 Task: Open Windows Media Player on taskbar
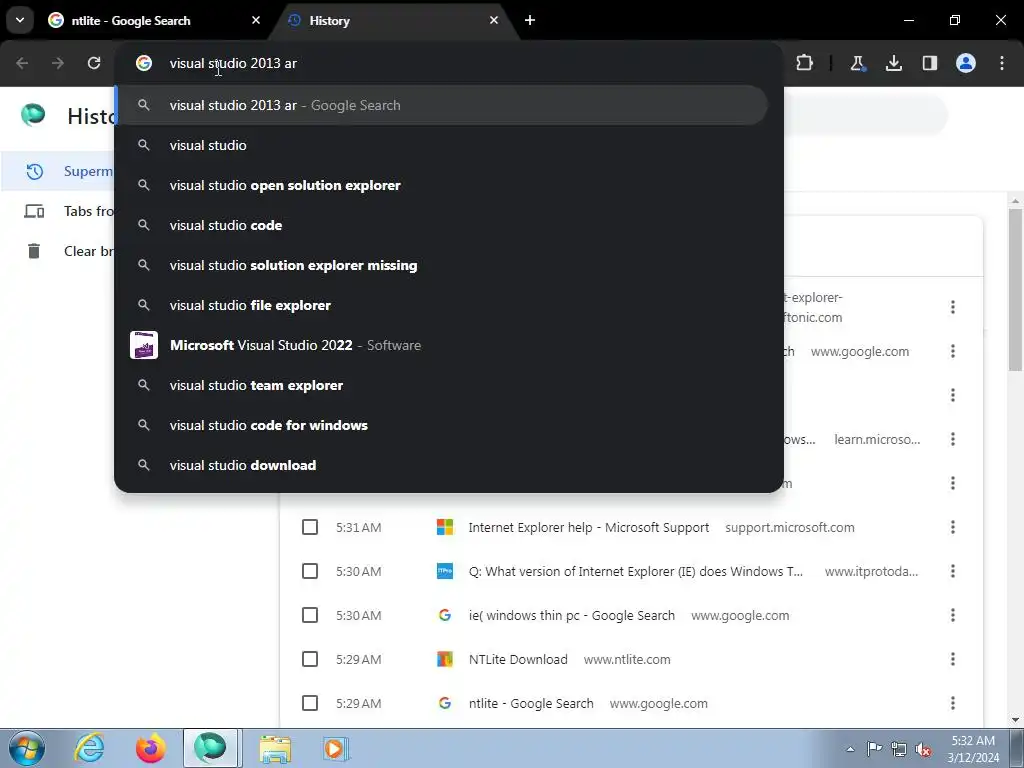coord(336,748)
